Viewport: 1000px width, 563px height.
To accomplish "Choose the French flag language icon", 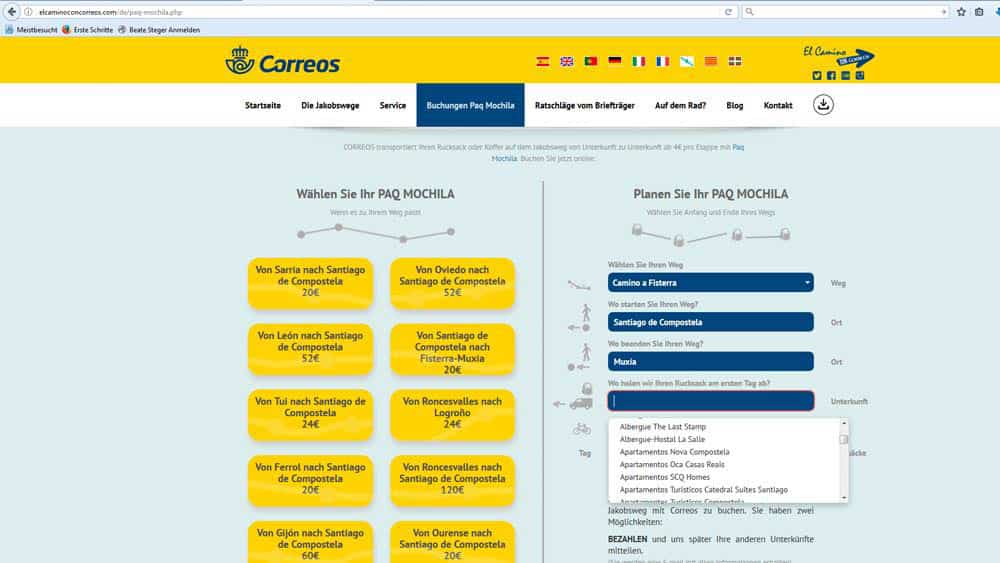I will point(662,61).
